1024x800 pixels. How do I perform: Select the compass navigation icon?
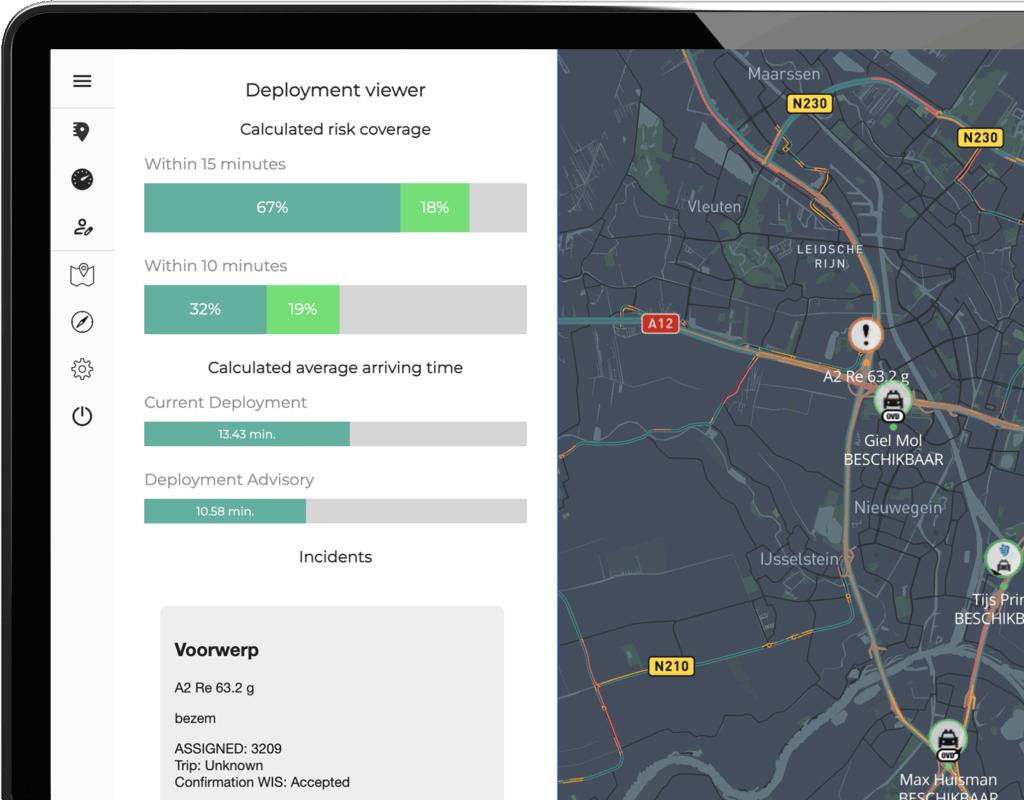82,322
